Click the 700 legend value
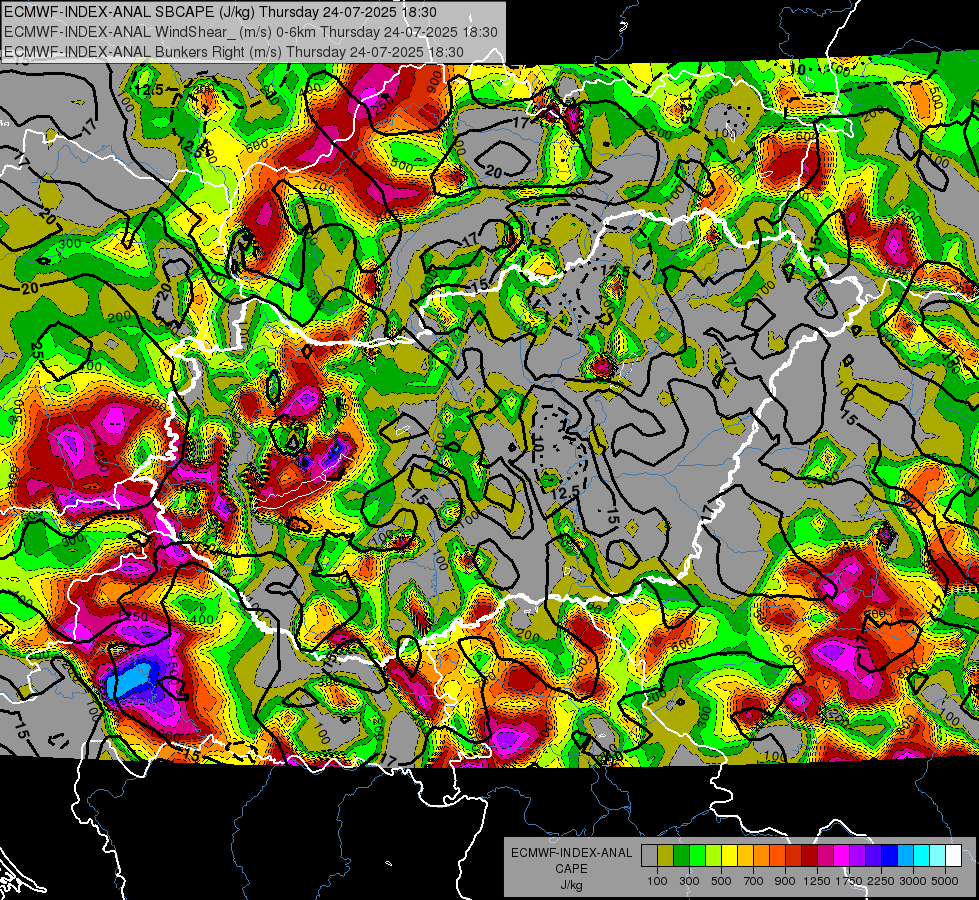 click(754, 881)
